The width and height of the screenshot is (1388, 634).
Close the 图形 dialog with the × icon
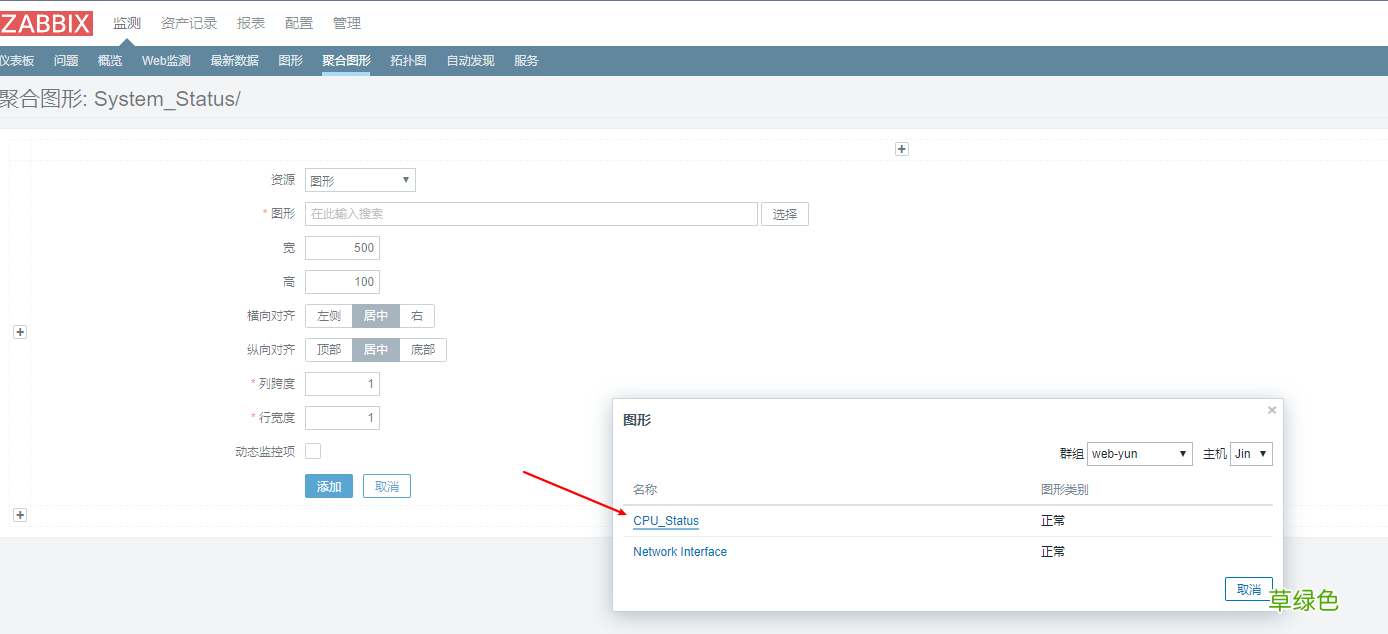1271,410
